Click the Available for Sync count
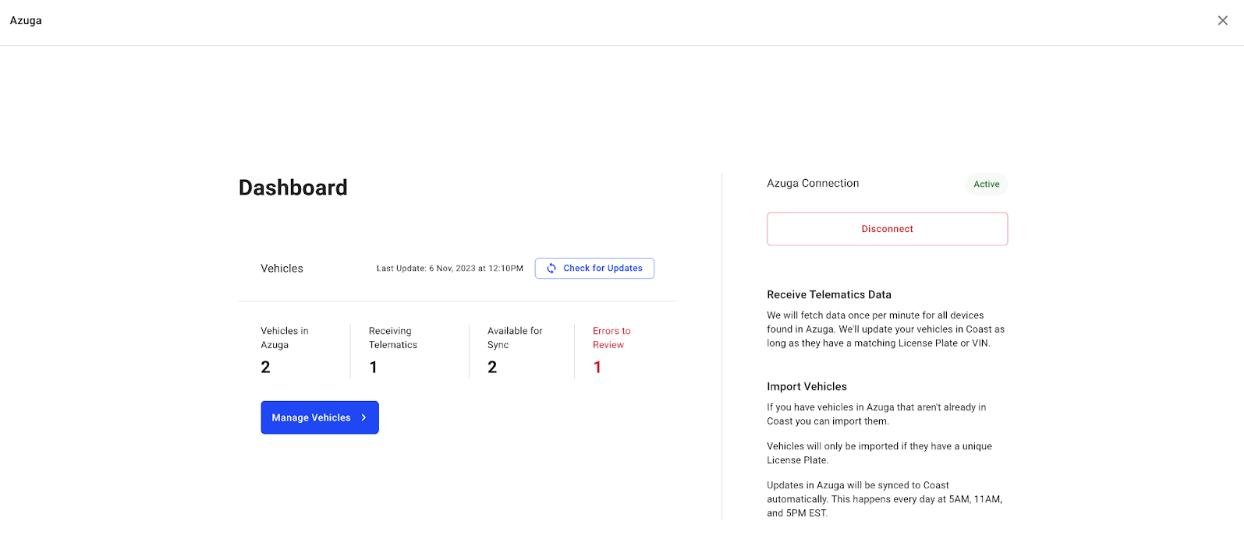 [x=492, y=367]
